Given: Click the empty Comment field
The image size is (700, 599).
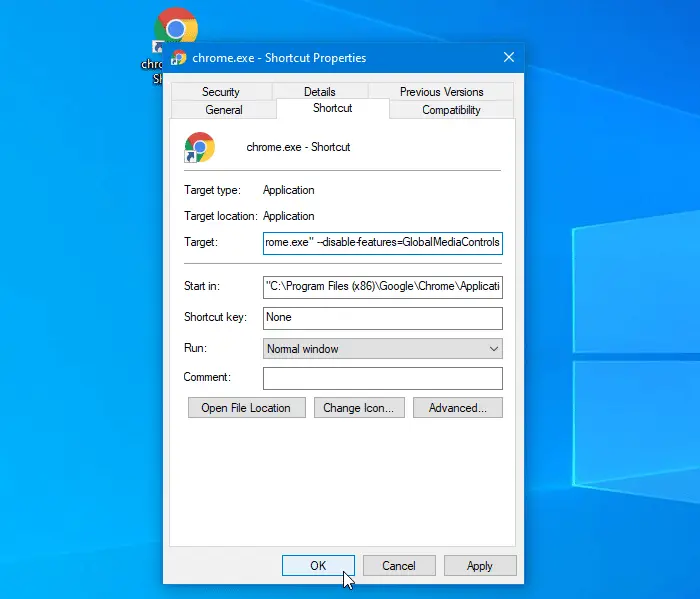Looking at the screenshot, I should (383, 379).
